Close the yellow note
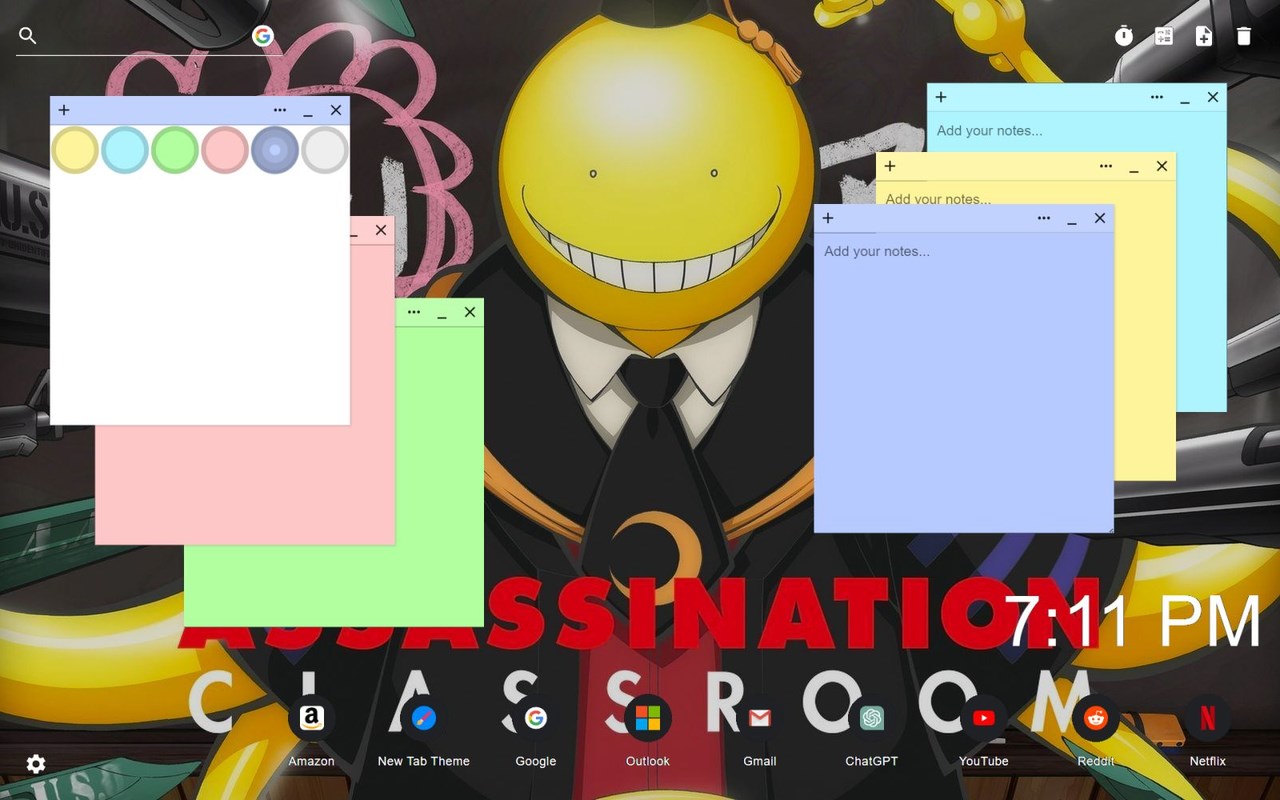The width and height of the screenshot is (1280, 800). (x=1162, y=166)
